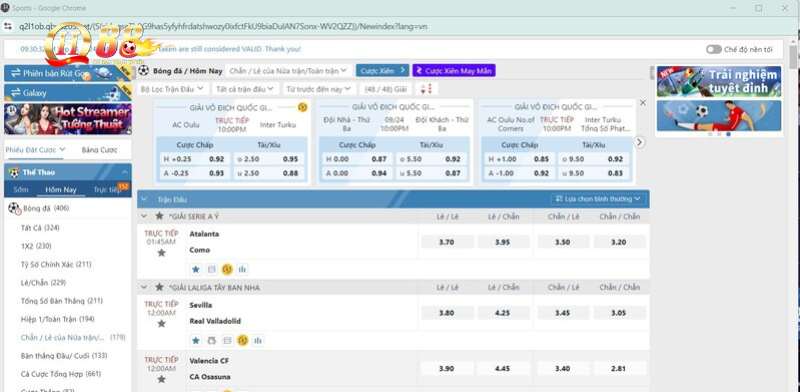Click the blue star icon under Real Valladolid
Image resolution: width=800 pixels, height=392 pixels.
click(x=195, y=340)
